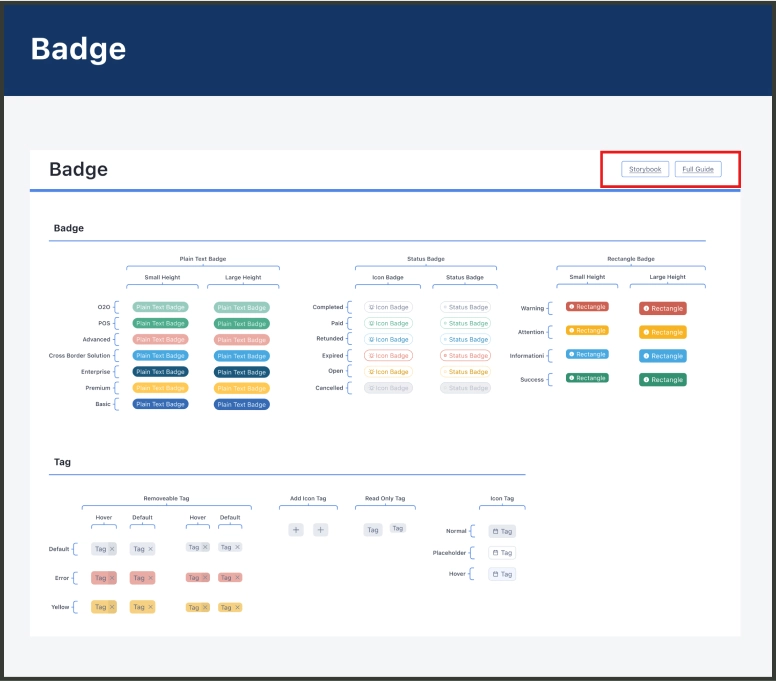Click the large Success Rectangle badge
Viewport: 776px width, 681px height.
pyautogui.click(x=663, y=380)
